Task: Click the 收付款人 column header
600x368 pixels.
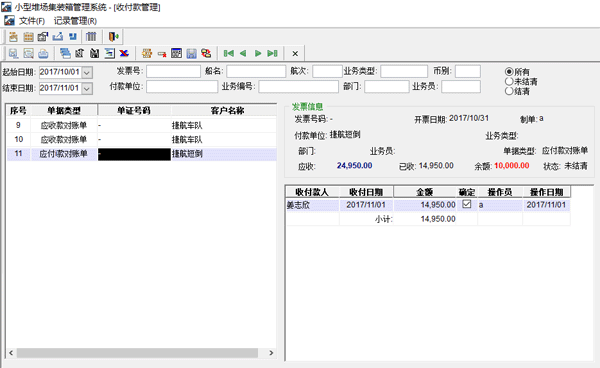Action: [312, 192]
